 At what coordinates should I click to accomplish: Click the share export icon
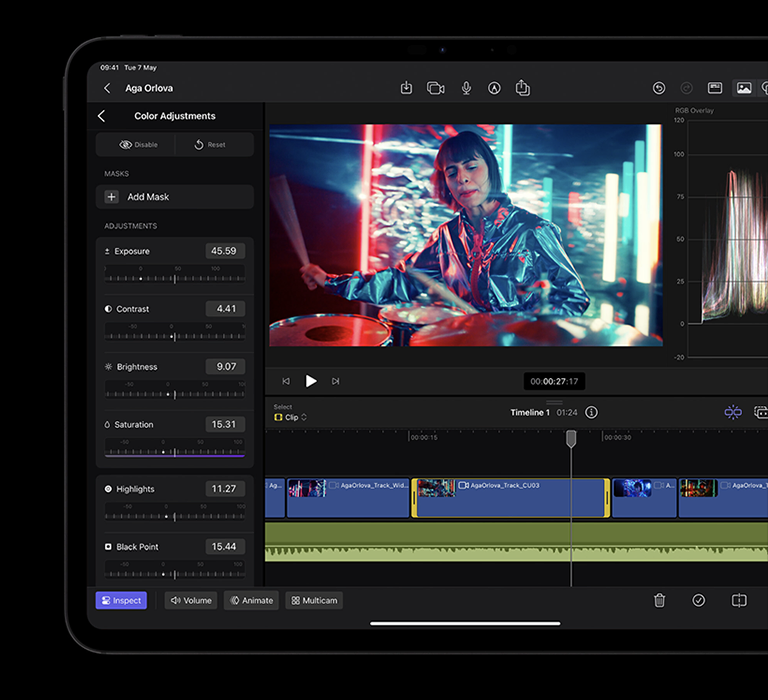[523, 88]
